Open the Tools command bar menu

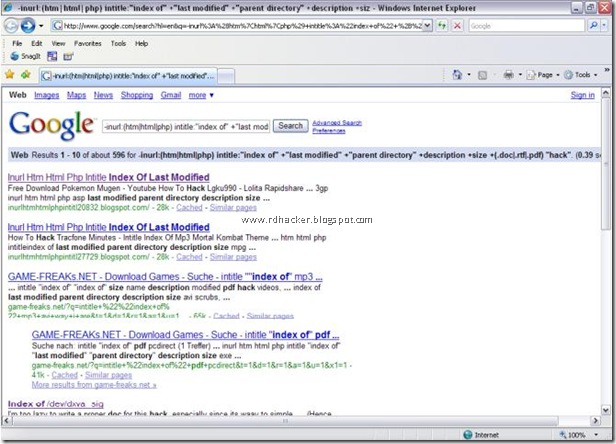[x=581, y=75]
